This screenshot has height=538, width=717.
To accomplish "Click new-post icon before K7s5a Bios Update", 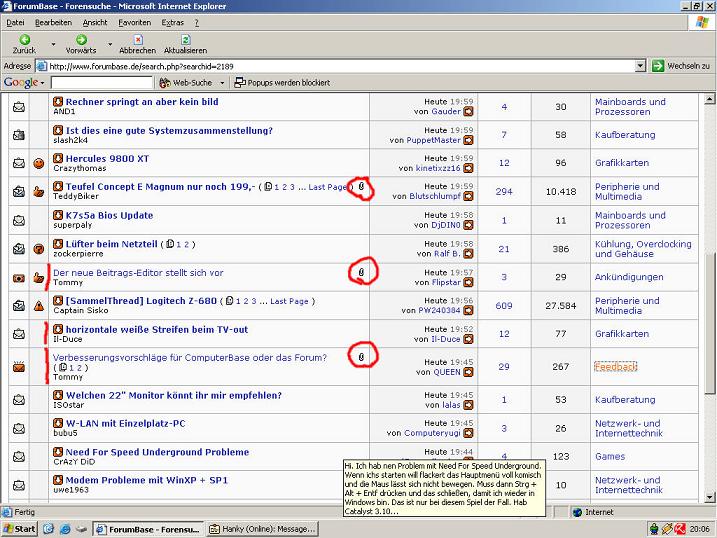I will [58, 215].
